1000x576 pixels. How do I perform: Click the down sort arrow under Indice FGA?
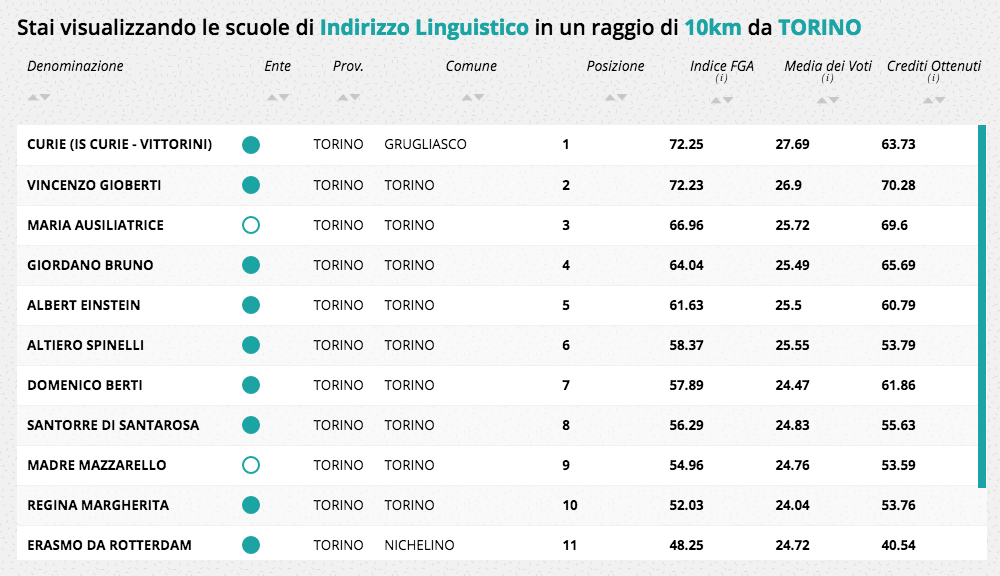click(x=728, y=100)
